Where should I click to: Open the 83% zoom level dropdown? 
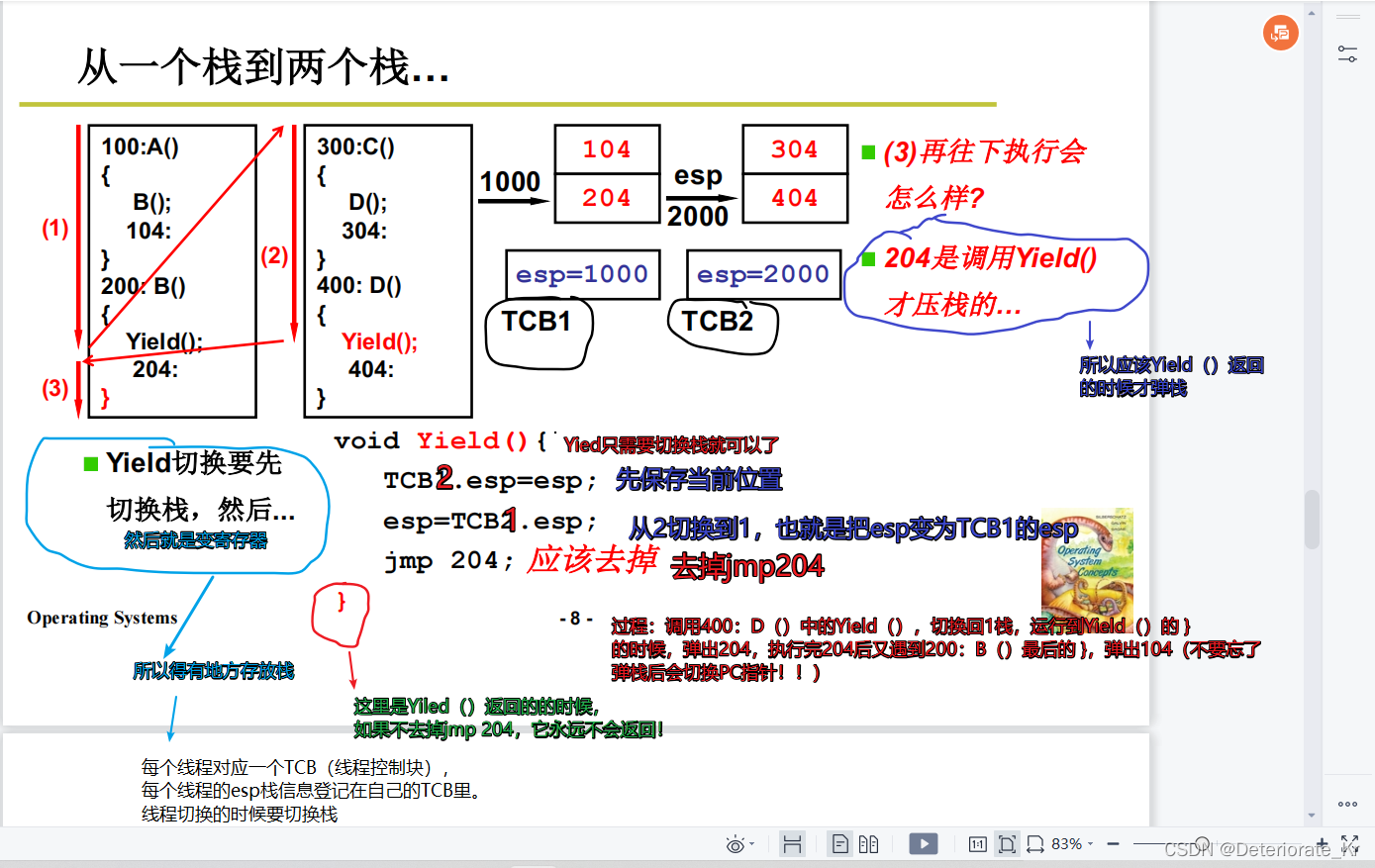(1072, 844)
